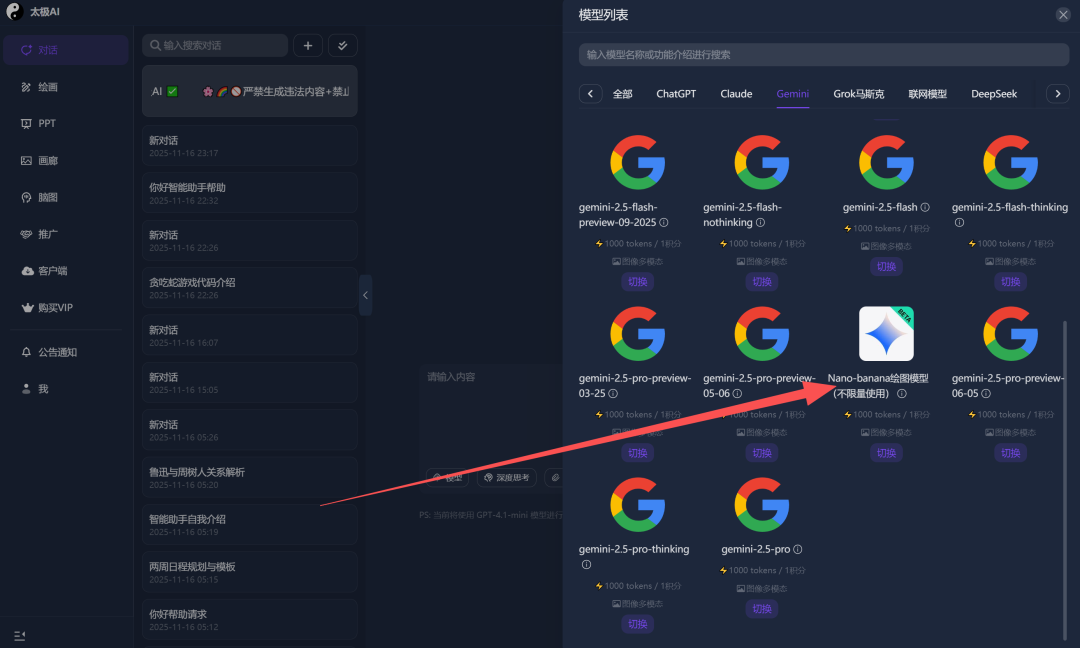
Task: Switch to gemini-2.5-flash via 切换
Action: click(x=886, y=266)
